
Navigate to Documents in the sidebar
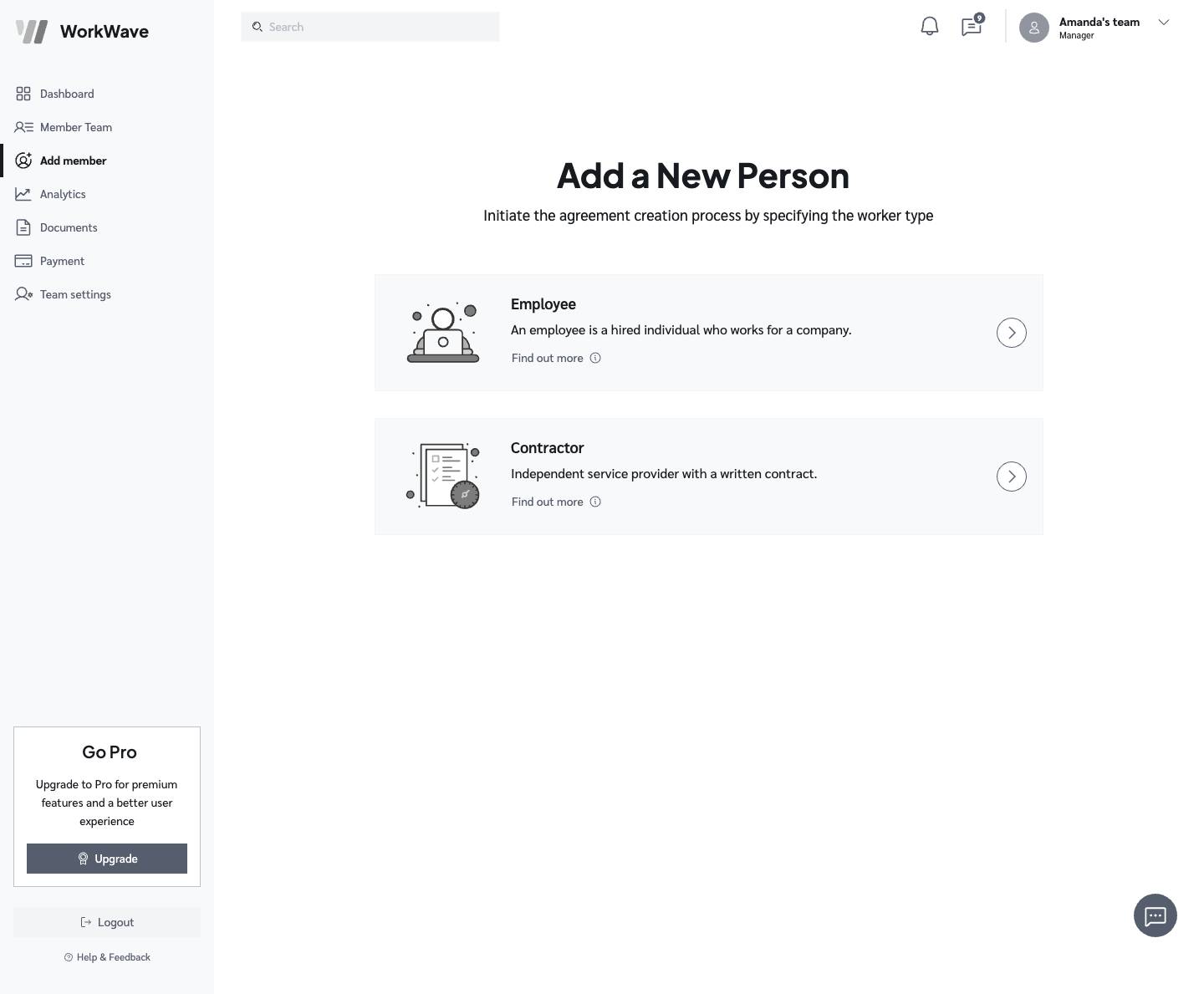[x=69, y=227]
